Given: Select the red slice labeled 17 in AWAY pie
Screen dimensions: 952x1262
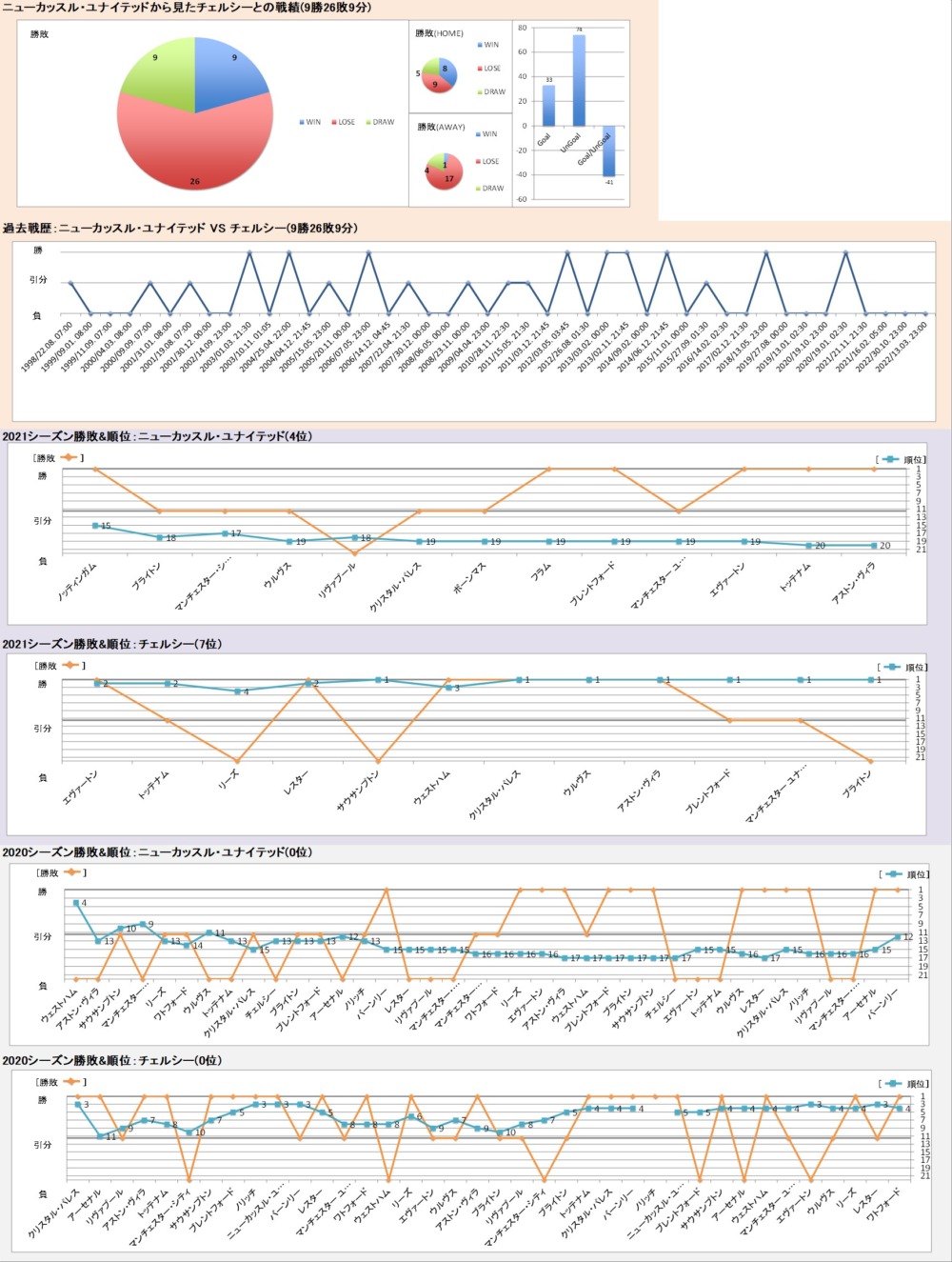Looking at the screenshot, I should [x=447, y=177].
